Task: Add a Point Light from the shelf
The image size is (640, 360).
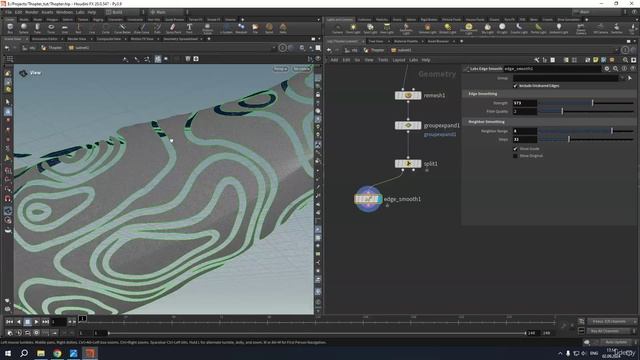Action: [x=353, y=28]
